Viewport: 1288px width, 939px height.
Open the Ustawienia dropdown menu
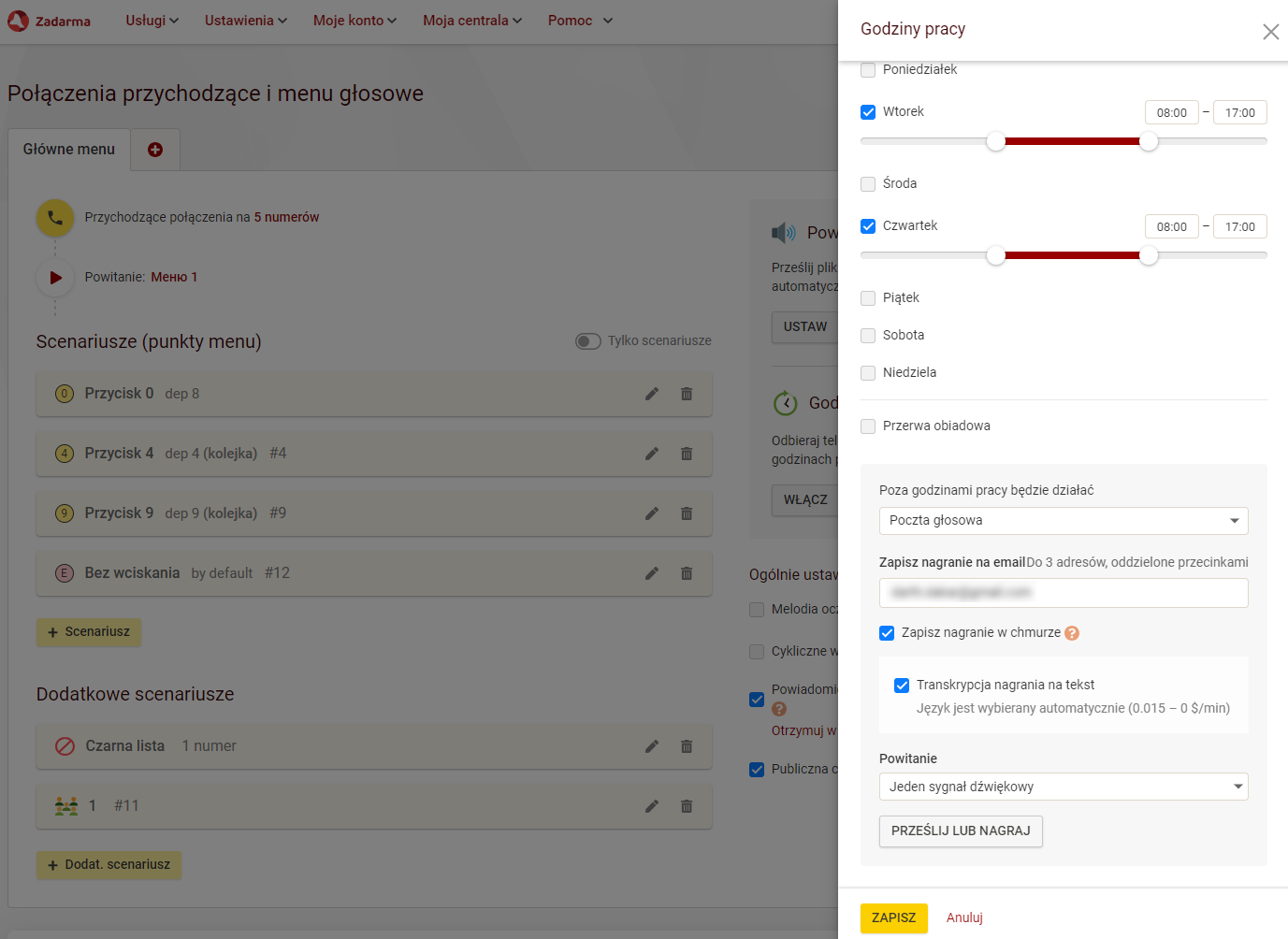[246, 21]
